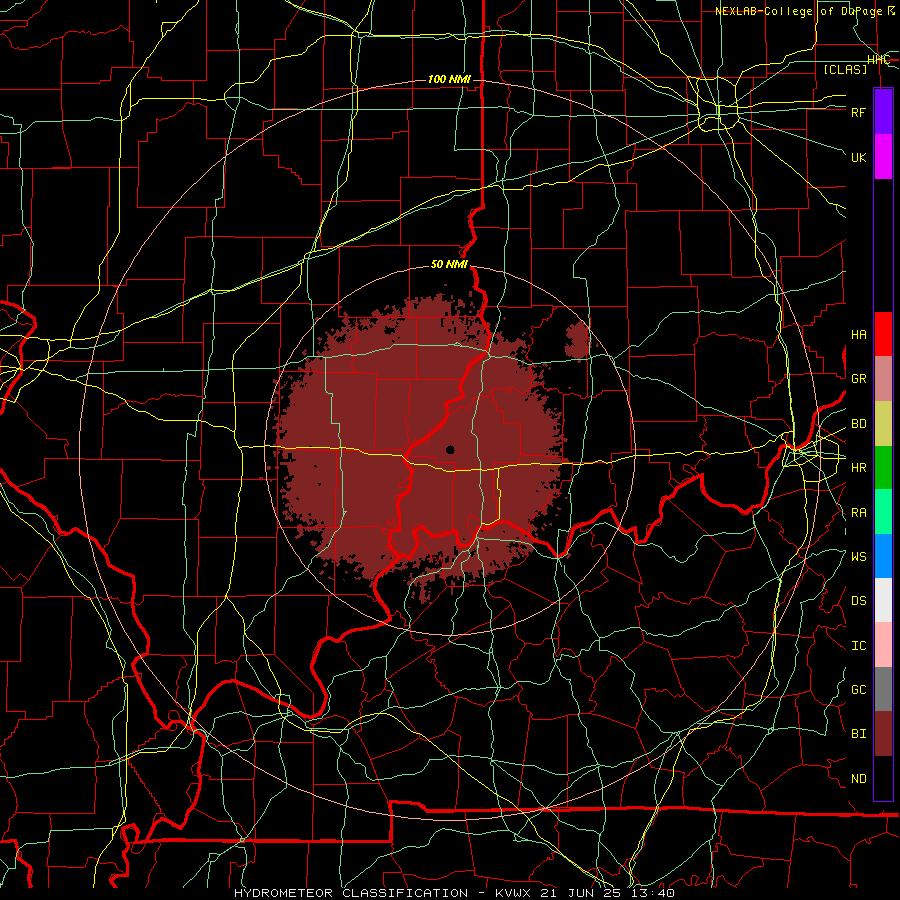The height and width of the screenshot is (900, 900).
Task: Click the HYDROMETEOR CLASSIFICATION title text
Action: (351, 893)
